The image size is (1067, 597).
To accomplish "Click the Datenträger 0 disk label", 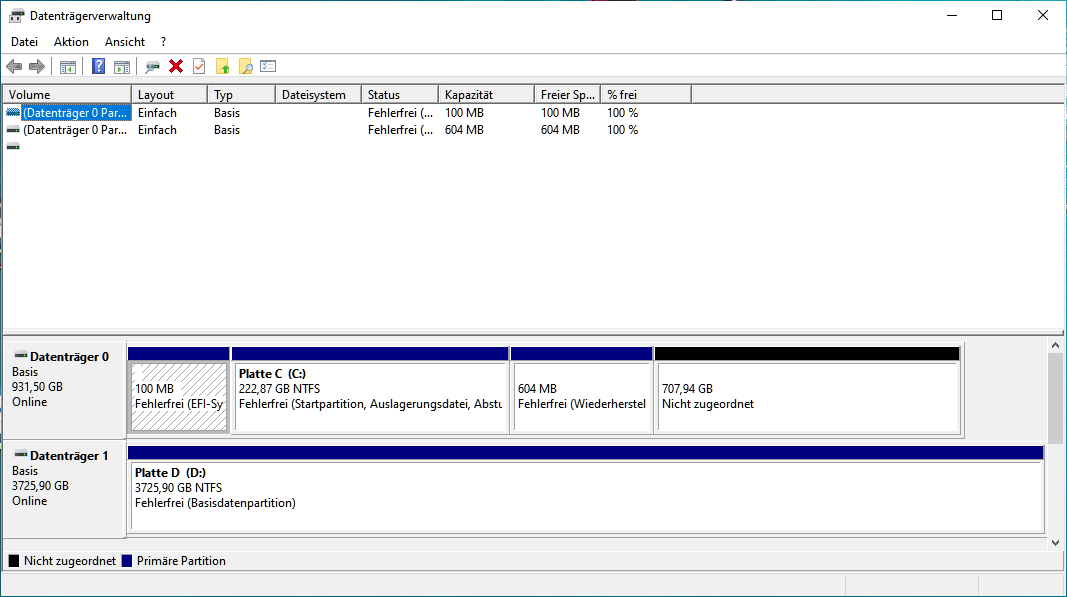I will 66,356.
